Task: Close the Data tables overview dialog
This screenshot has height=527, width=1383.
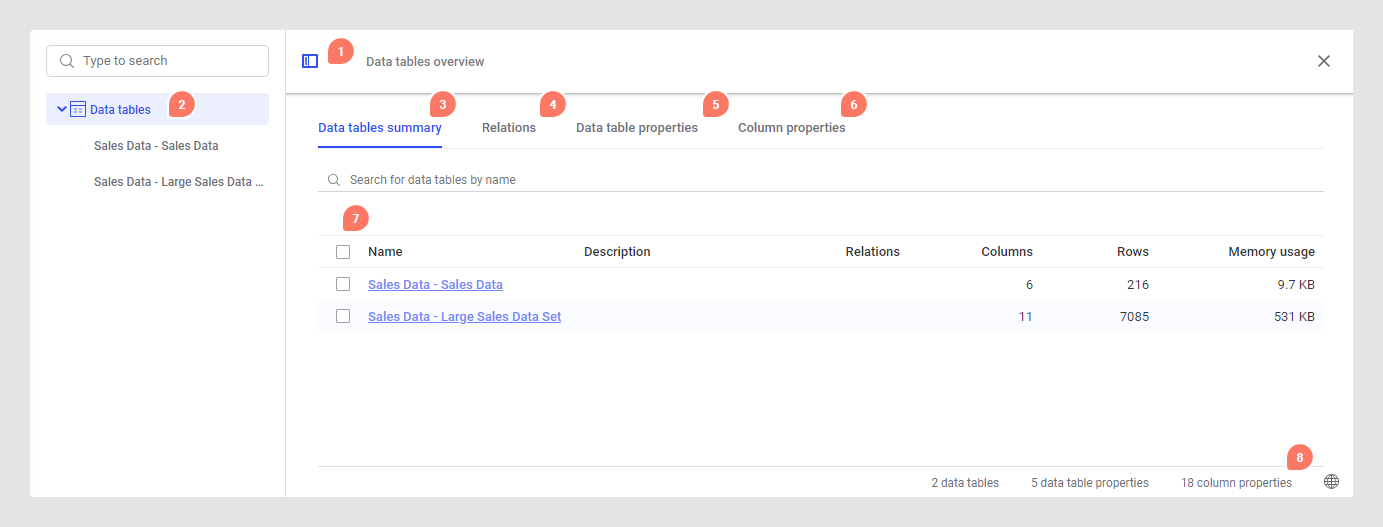Action: point(1324,61)
